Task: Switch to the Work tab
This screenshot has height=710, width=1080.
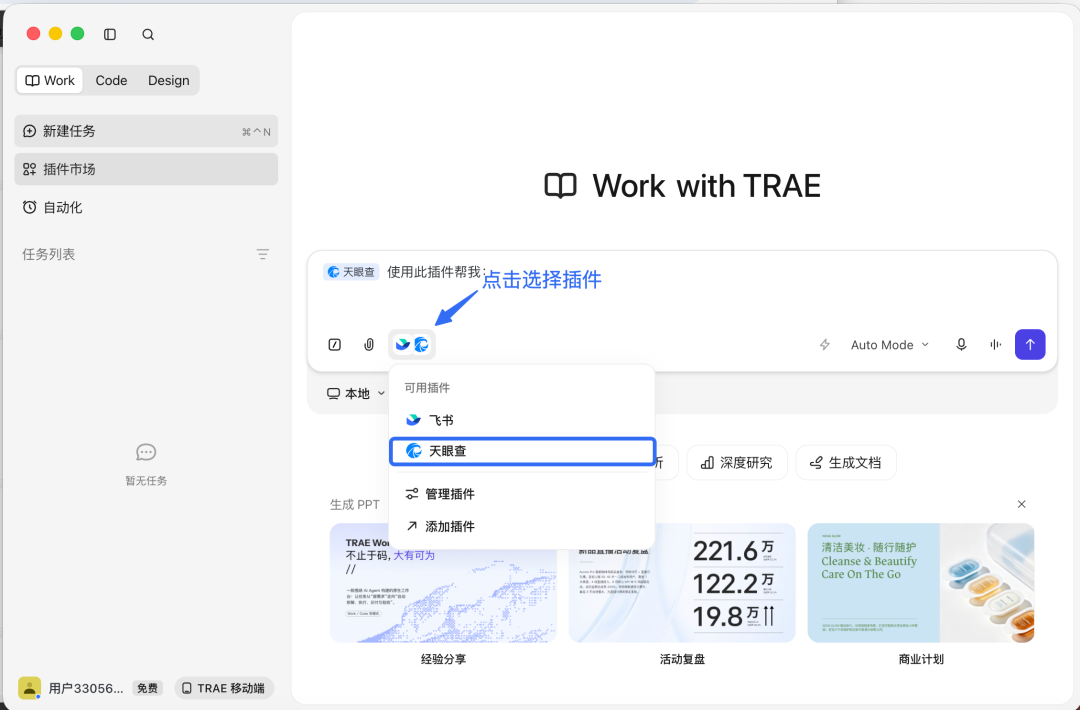Action: click(50, 81)
